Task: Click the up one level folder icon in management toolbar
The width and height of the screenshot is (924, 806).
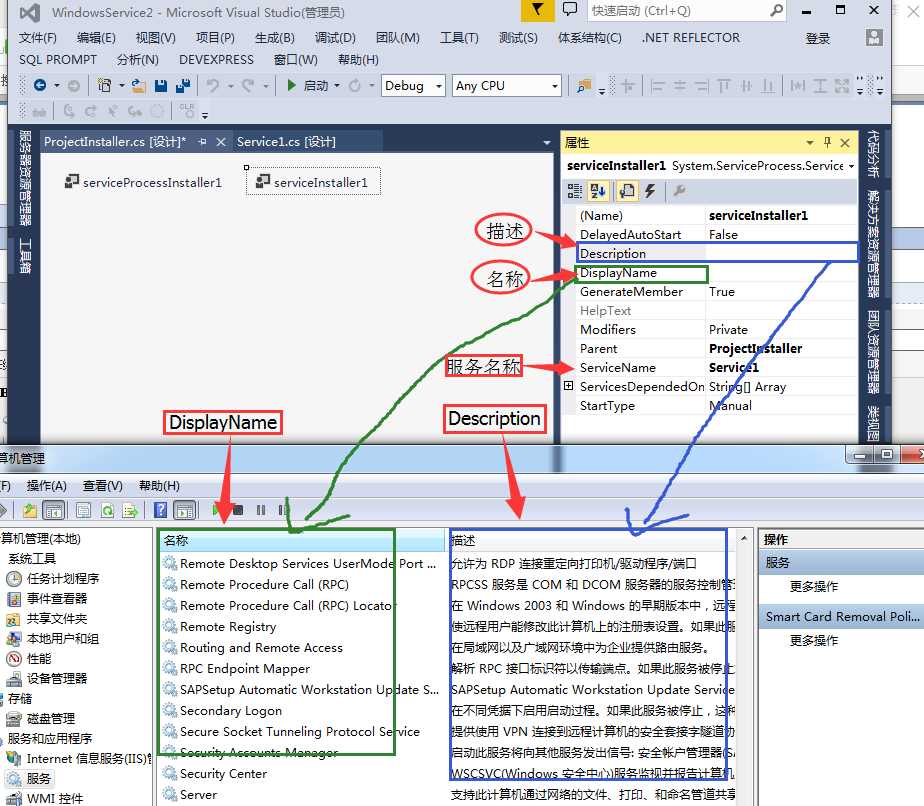Action: [29, 510]
